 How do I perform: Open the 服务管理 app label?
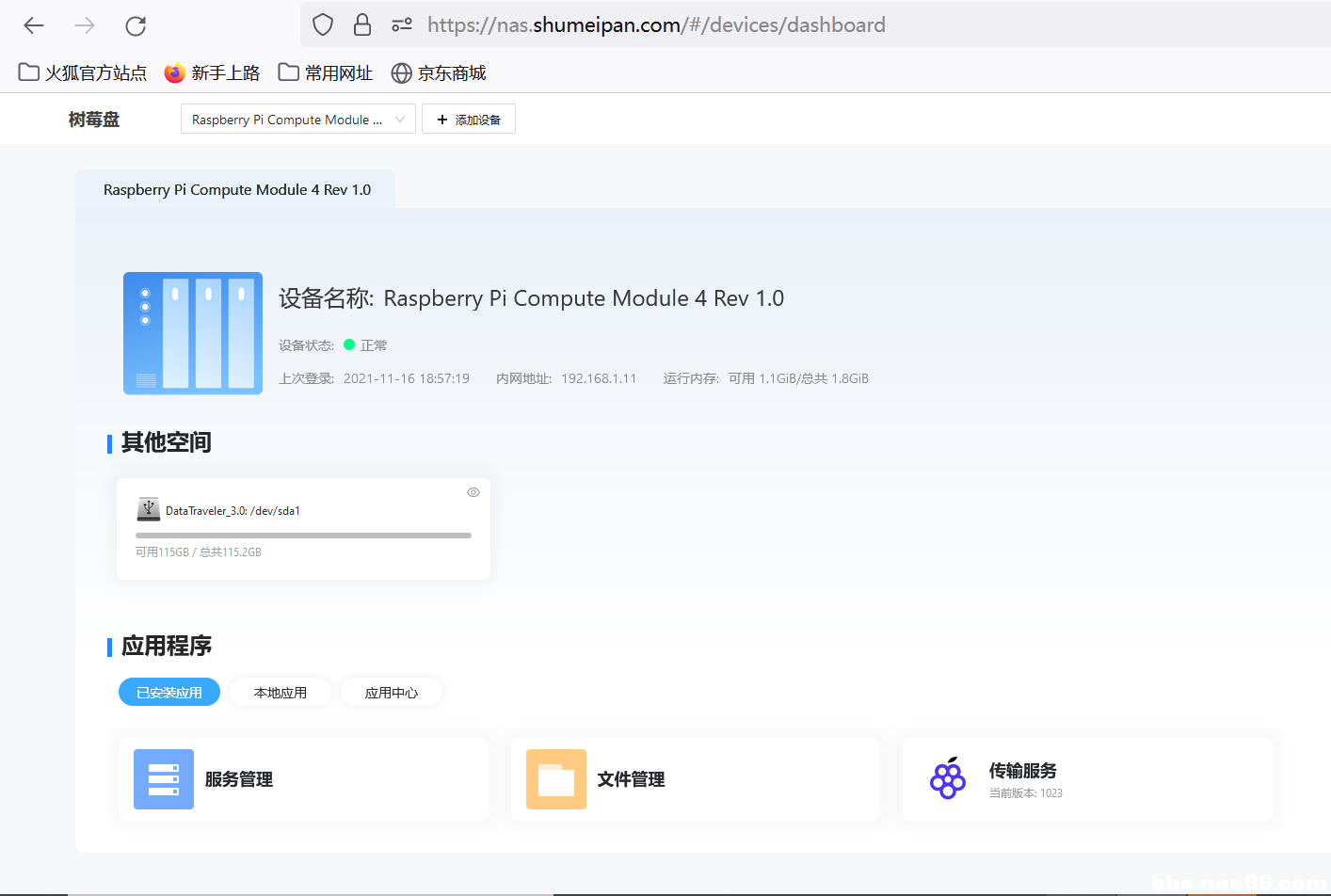(239, 779)
